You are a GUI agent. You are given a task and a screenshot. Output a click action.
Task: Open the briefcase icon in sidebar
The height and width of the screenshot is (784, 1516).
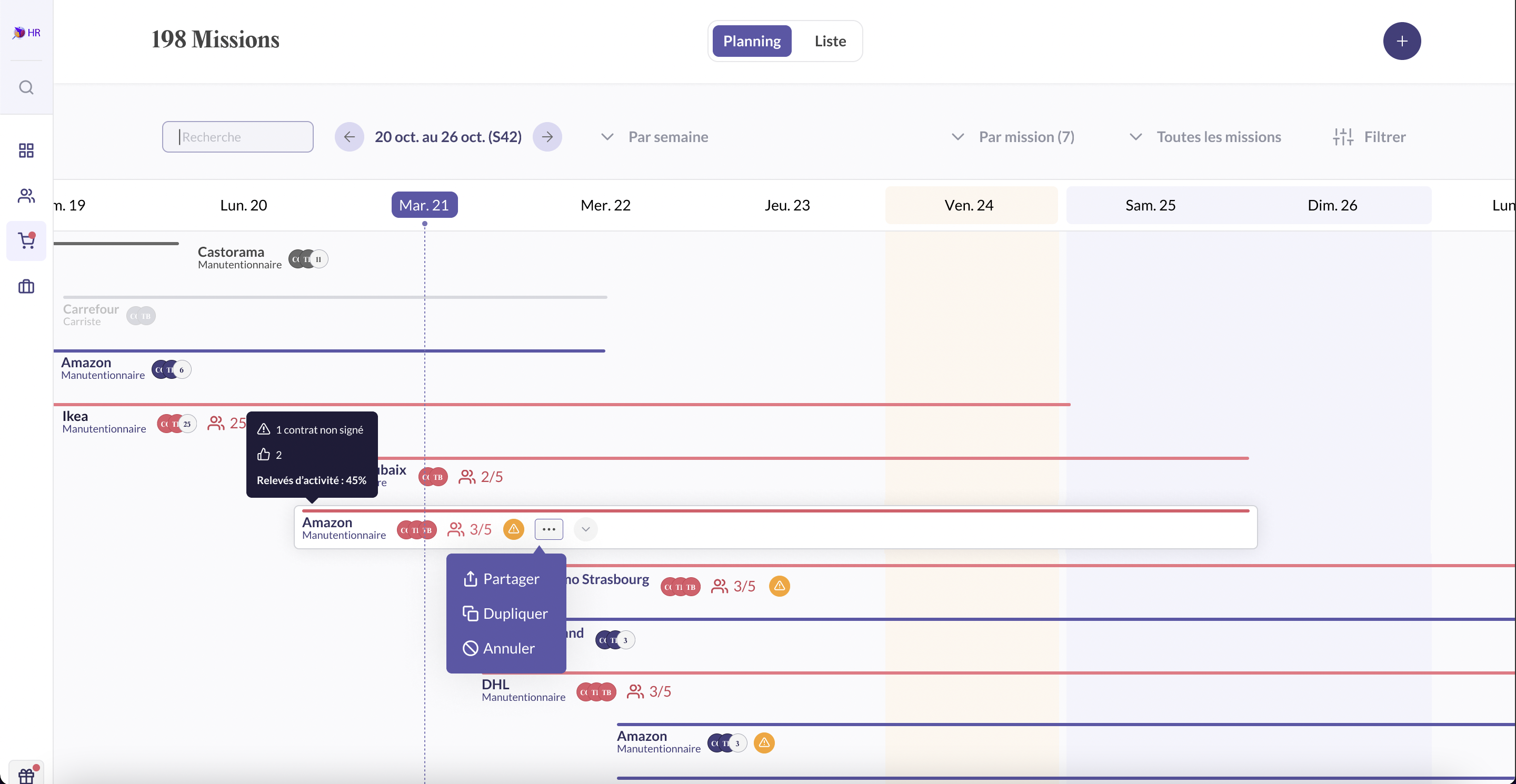(26, 286)
